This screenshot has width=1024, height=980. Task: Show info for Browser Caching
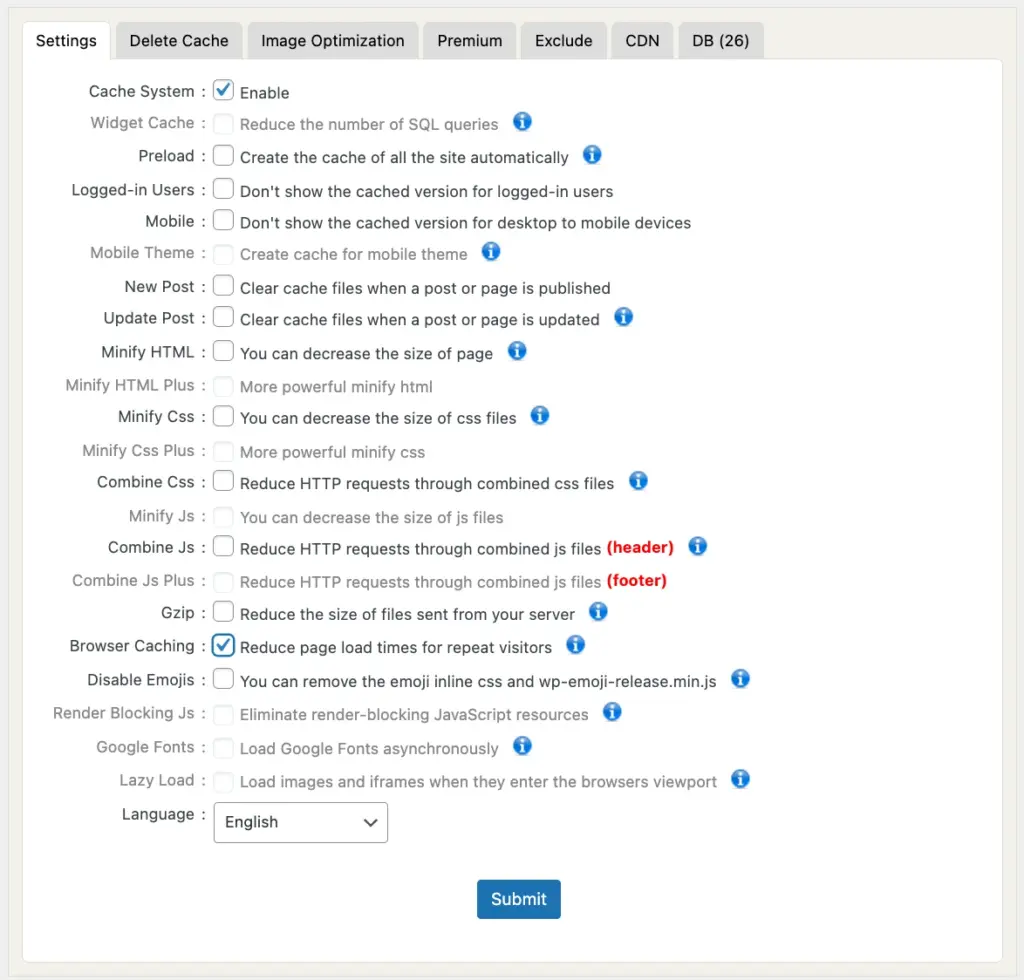pyautogui.click(x=575, y=645)
